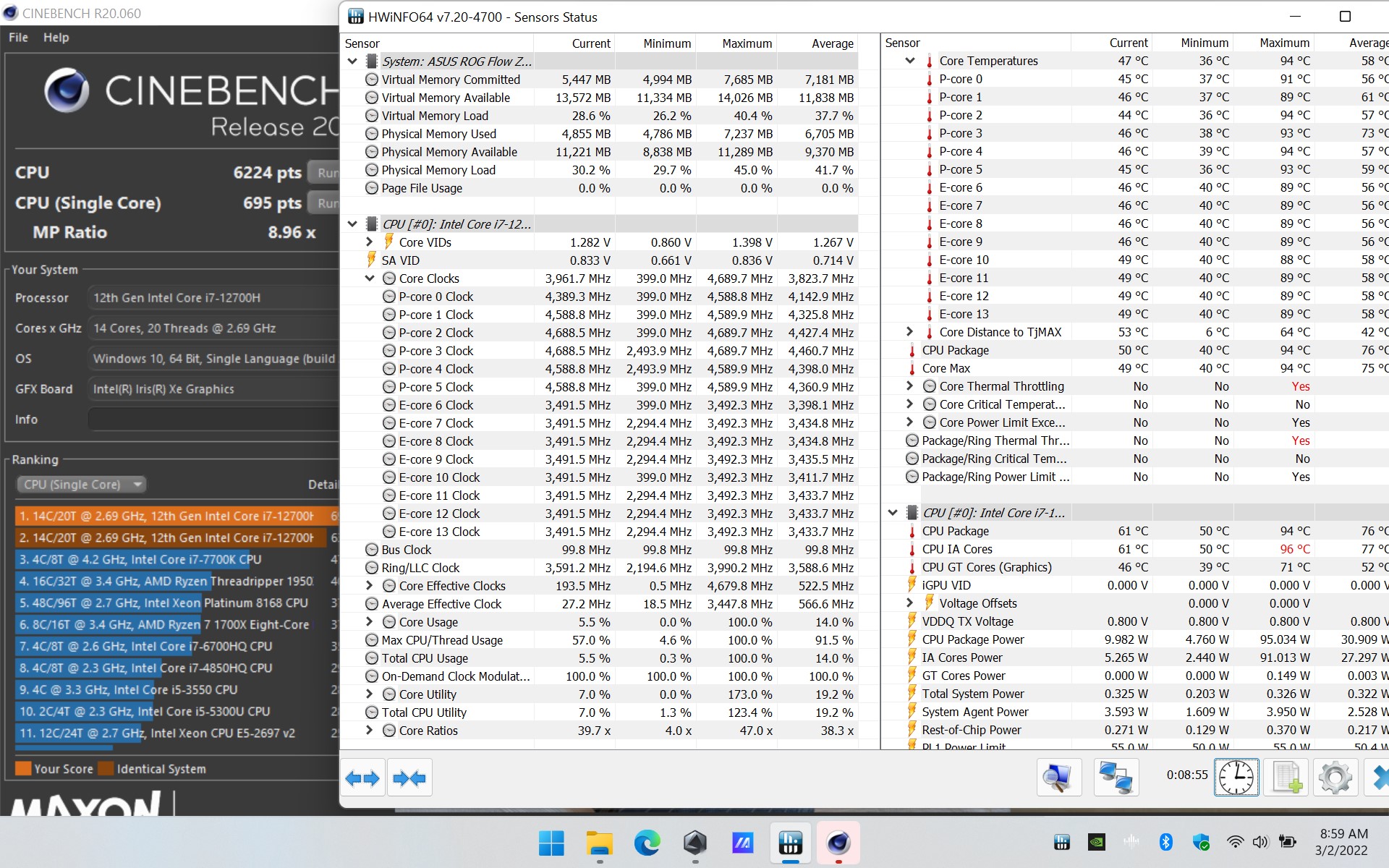Open the HWiNFO settings gear icon

[x=1335, y=778]
